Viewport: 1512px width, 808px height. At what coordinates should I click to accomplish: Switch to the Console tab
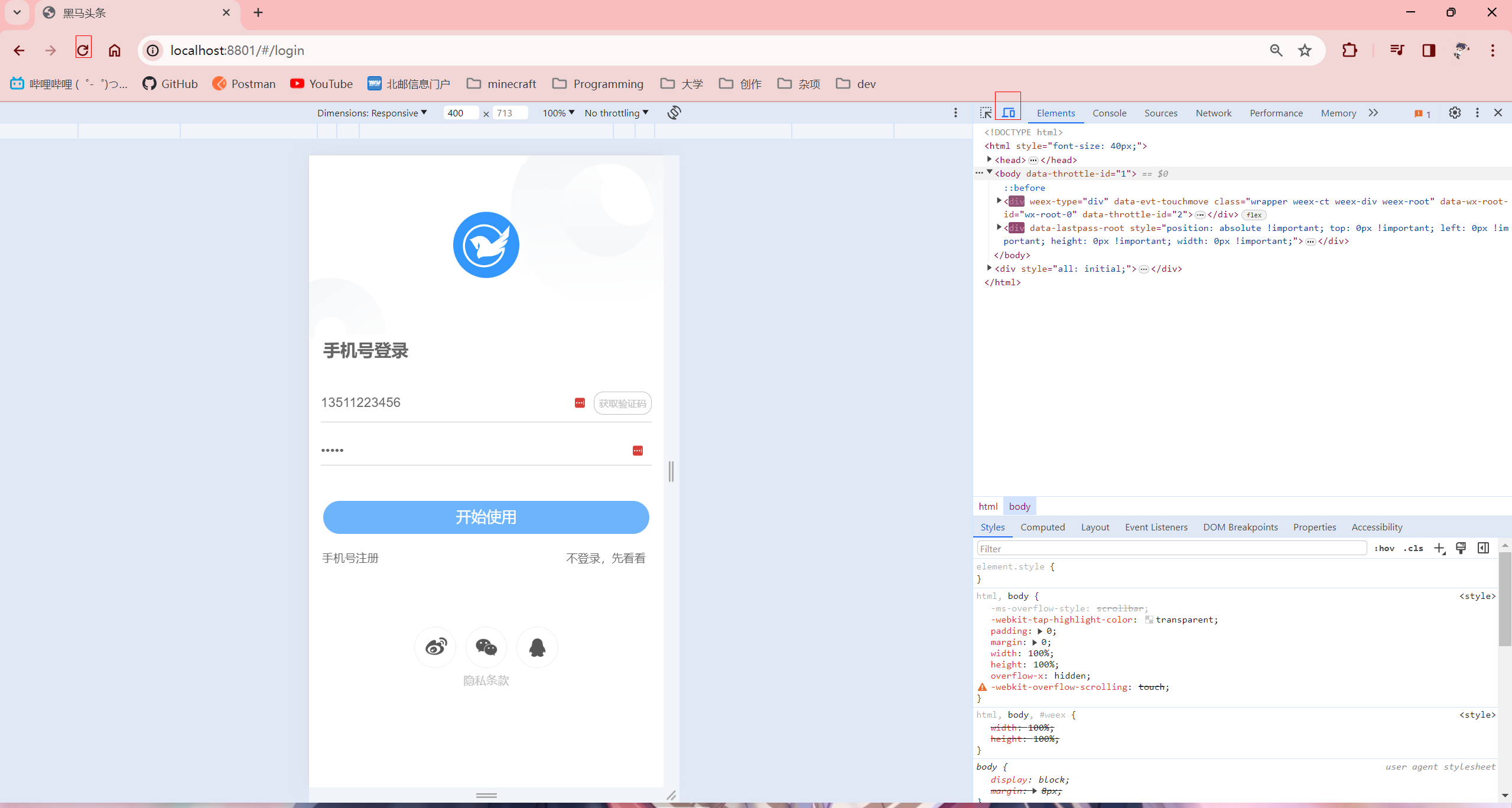click(1109, 113)
